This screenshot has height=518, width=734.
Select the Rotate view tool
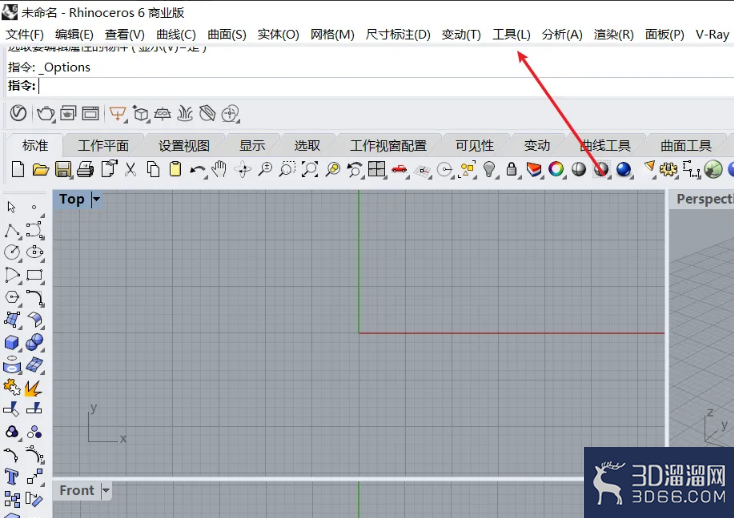tap(242, 169)
